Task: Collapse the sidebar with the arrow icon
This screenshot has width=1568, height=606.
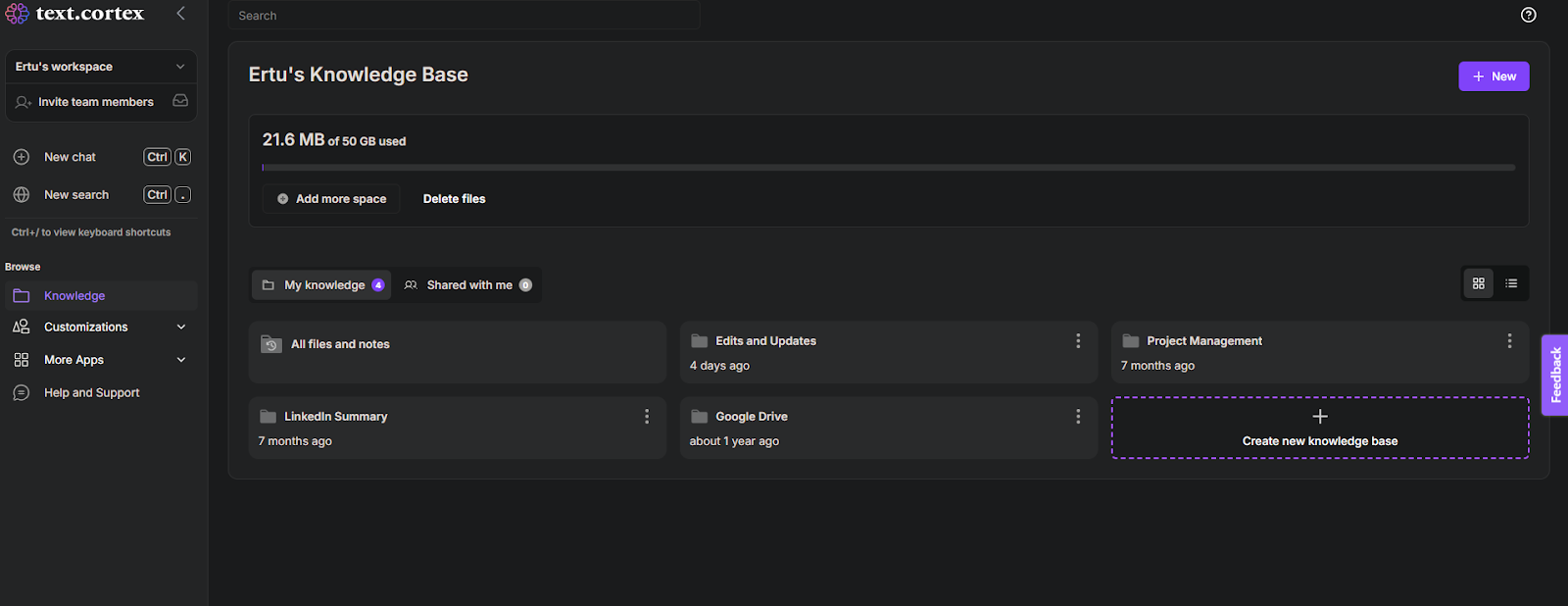Action: click(180, 13)
